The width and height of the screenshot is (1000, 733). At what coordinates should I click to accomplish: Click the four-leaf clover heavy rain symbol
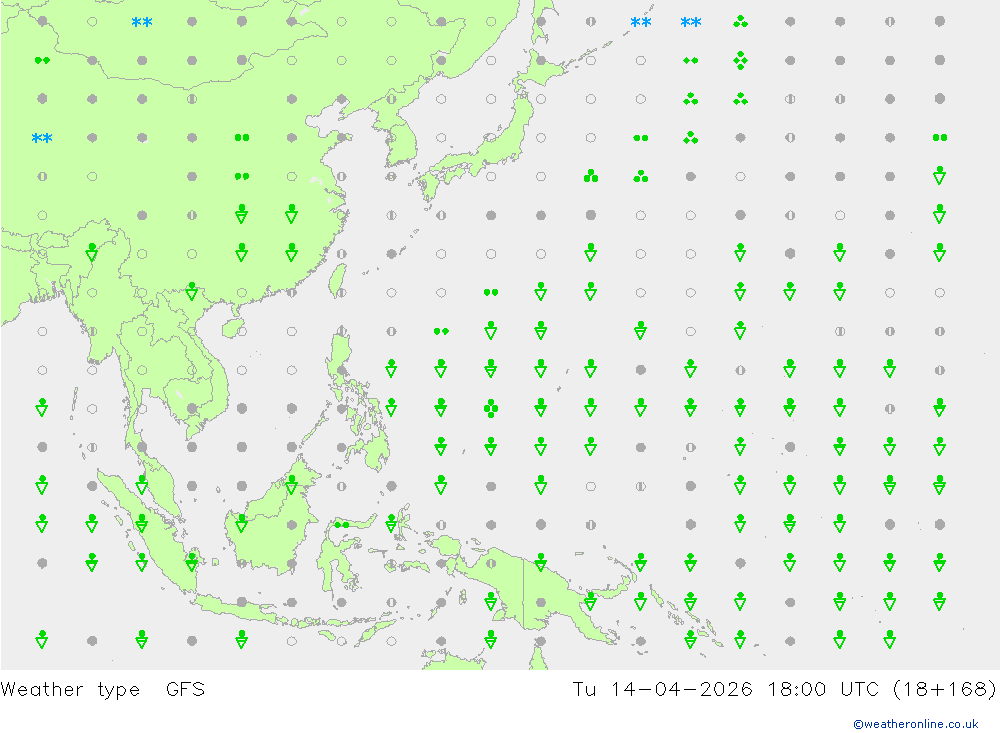(x=490, y=408)
